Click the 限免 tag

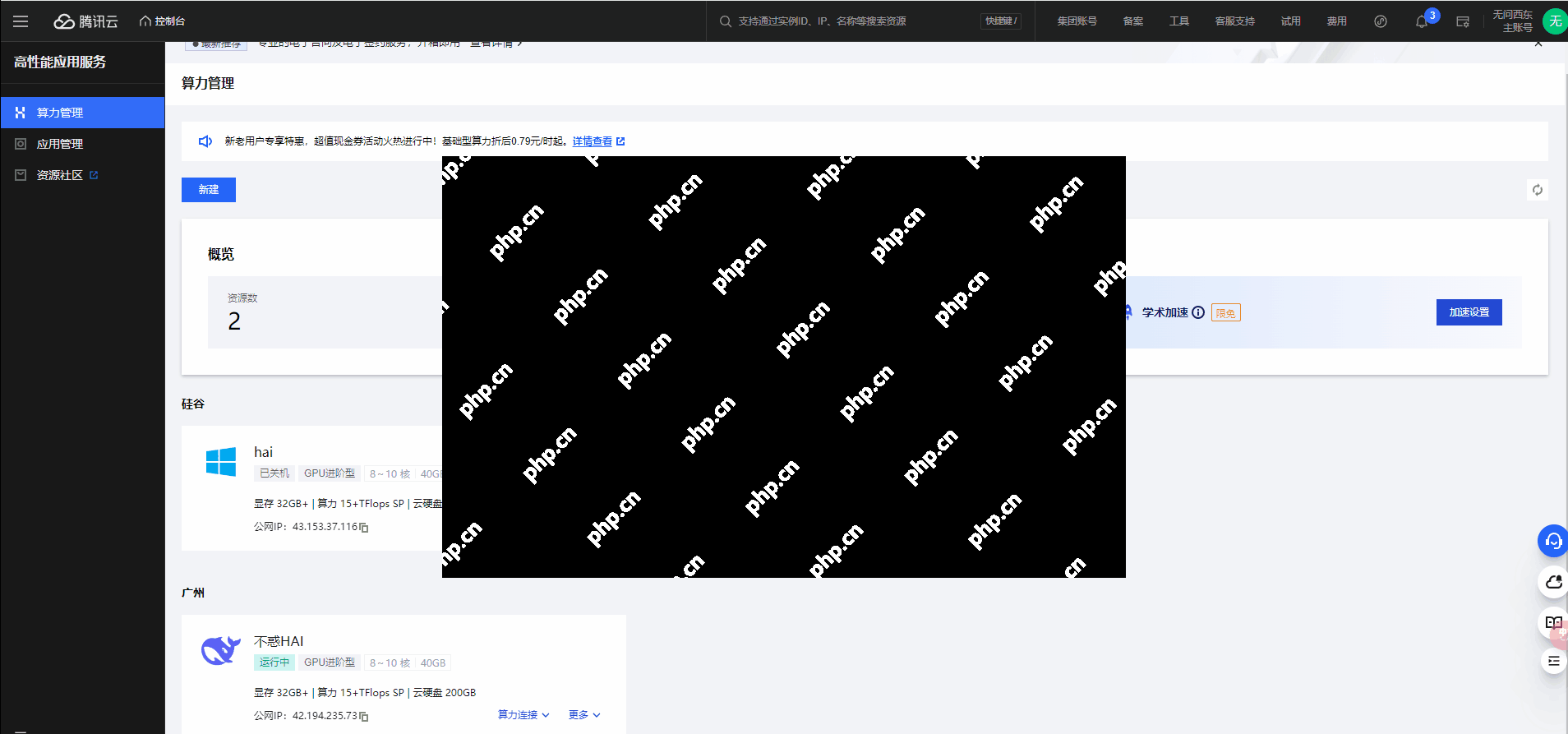pos(1225,313)
